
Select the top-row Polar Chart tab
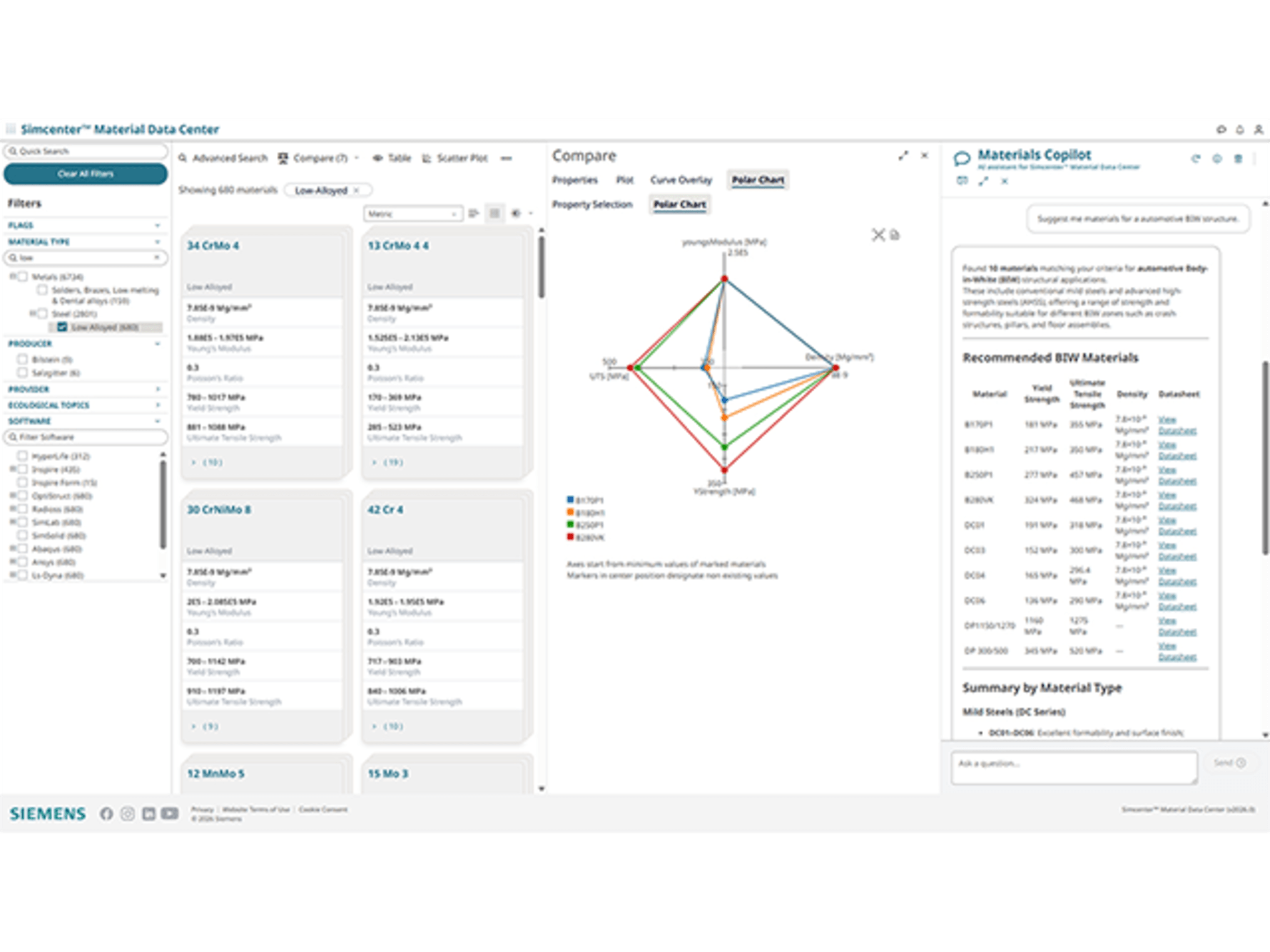[x=758, y=180]
